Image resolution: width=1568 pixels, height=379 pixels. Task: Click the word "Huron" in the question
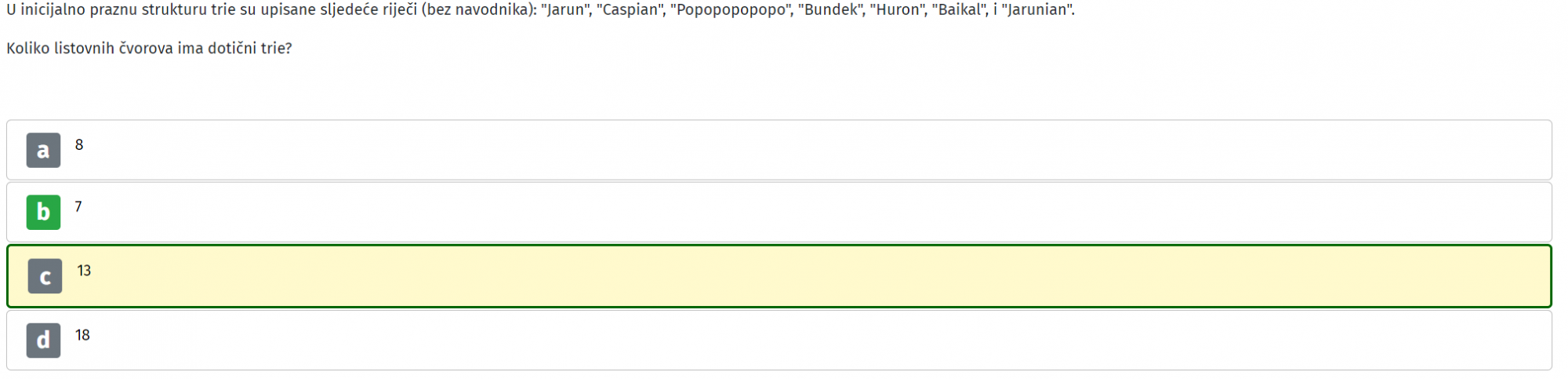(896, 10)
